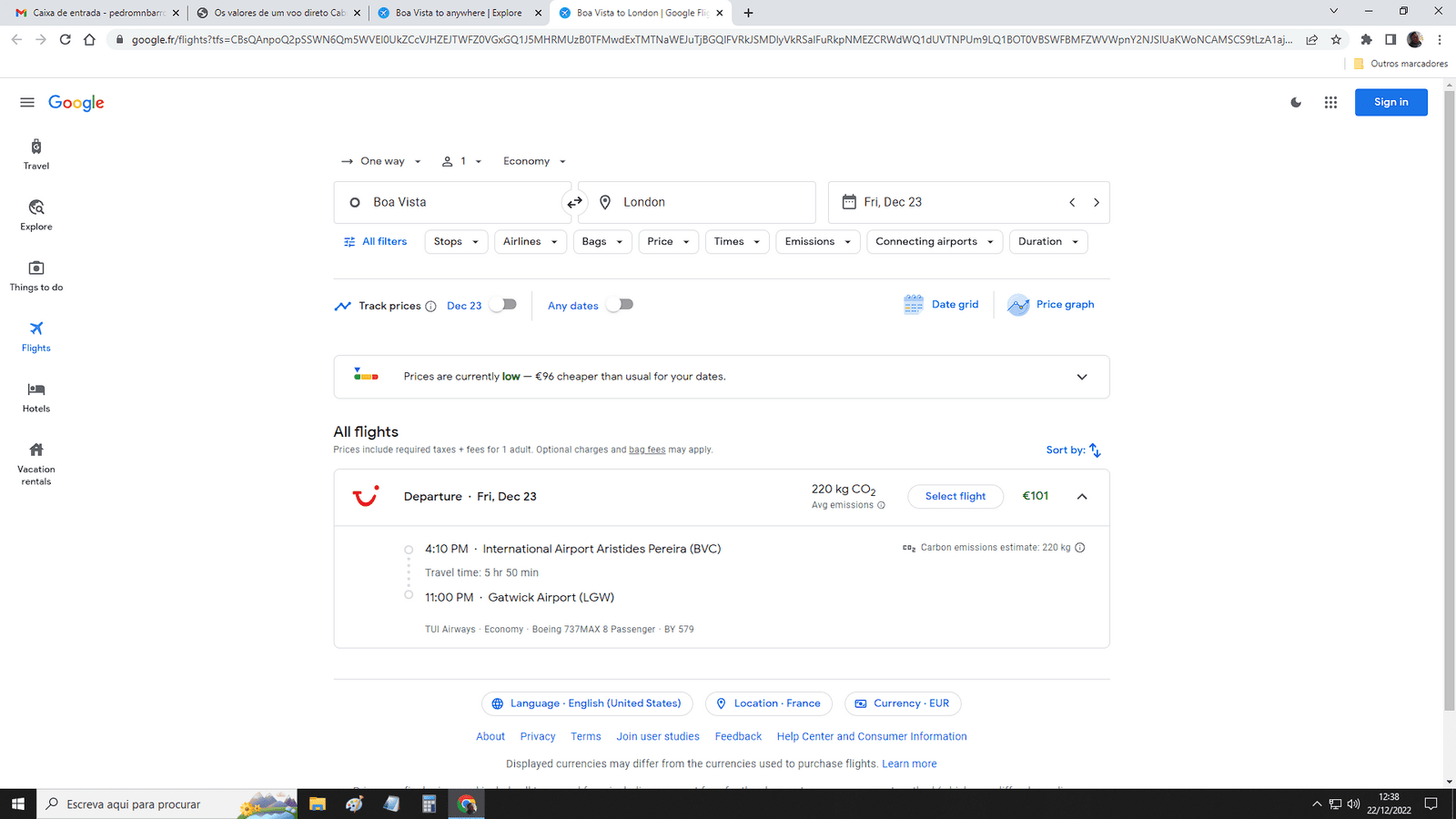Change Location France setting
Viewport: 1456px width, 819px height.
[x=769, y=703]
